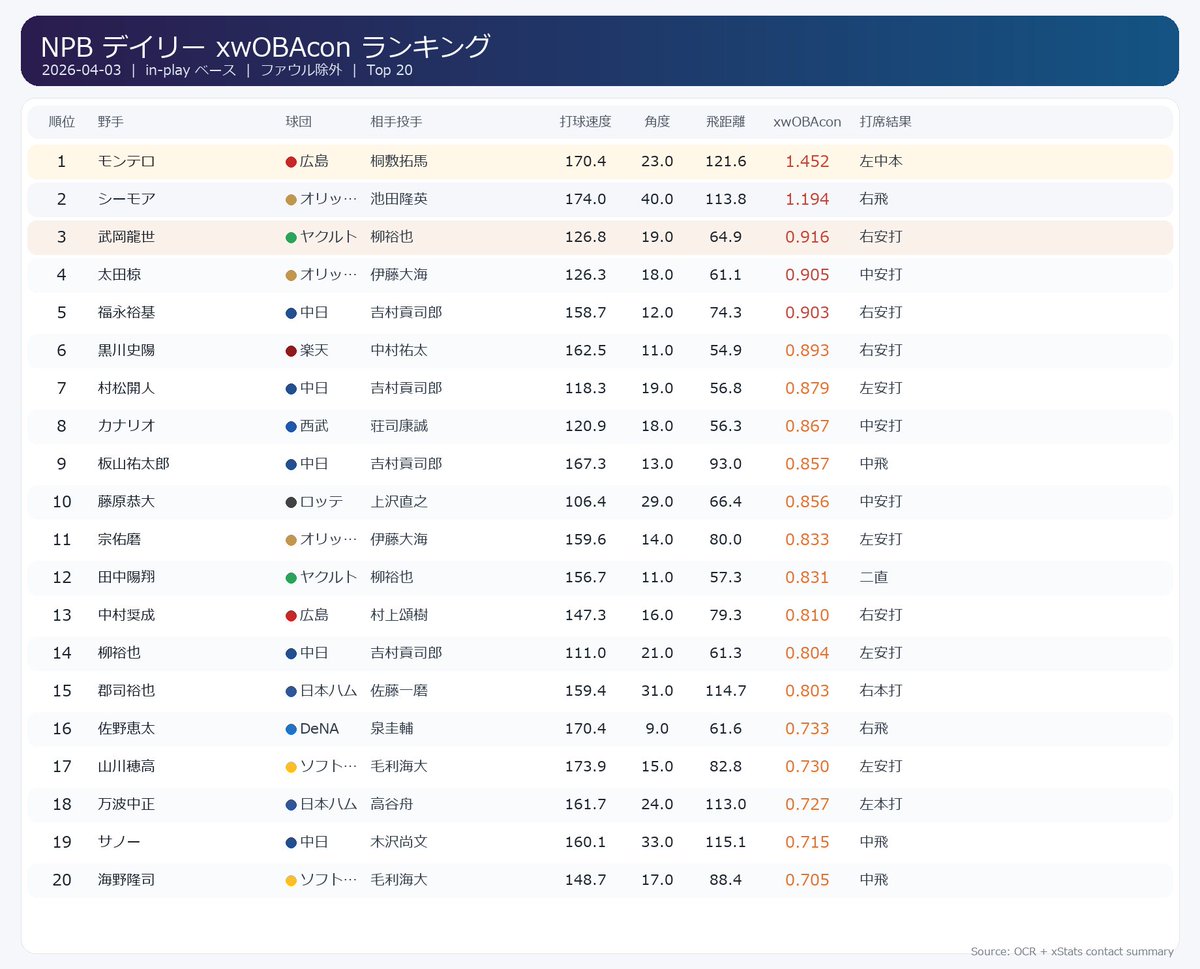Screen dimensions: 1200x969
Task: Select player name 村松開人
Action: [x=126, y=388]
